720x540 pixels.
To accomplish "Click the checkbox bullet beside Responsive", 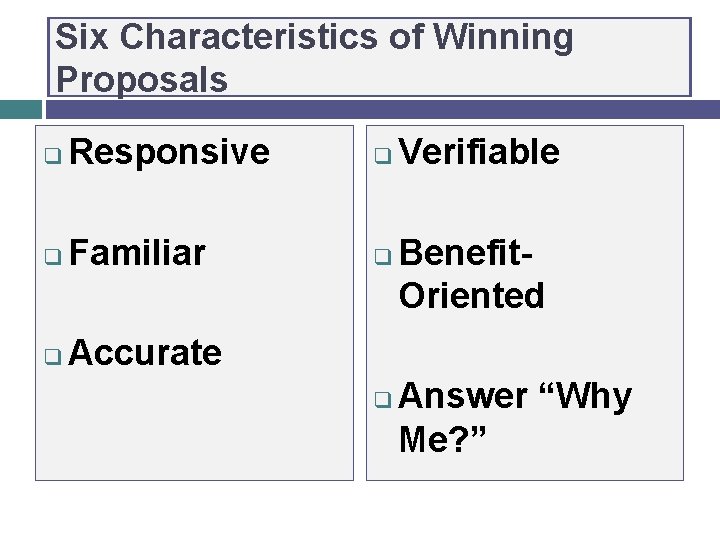I will (53, 156).
